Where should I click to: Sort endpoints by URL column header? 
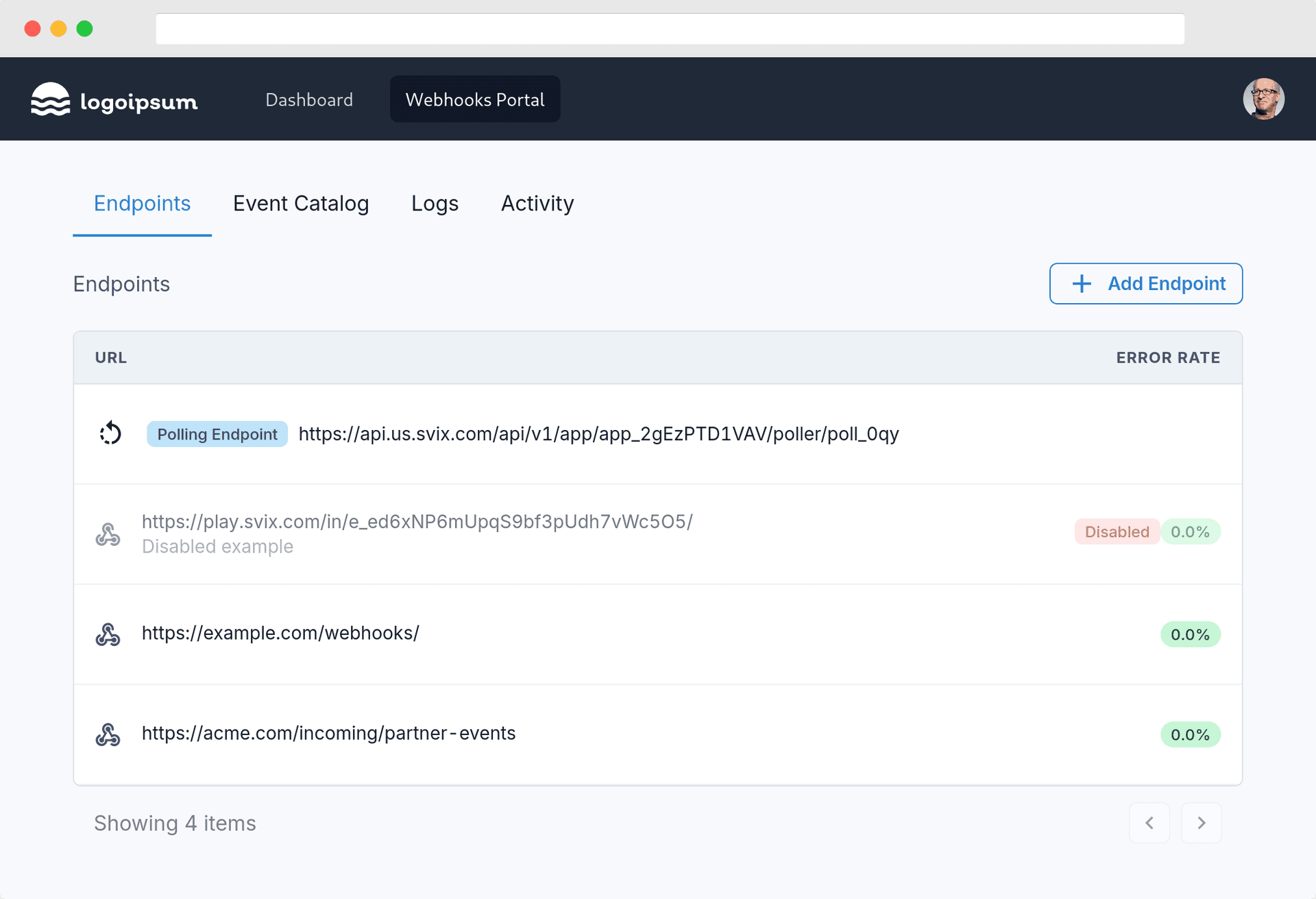[110, 357]
